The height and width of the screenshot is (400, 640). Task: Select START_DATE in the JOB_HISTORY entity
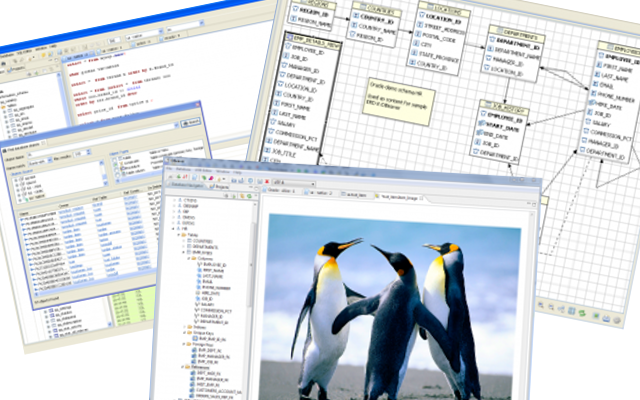[x=503, y=128]
